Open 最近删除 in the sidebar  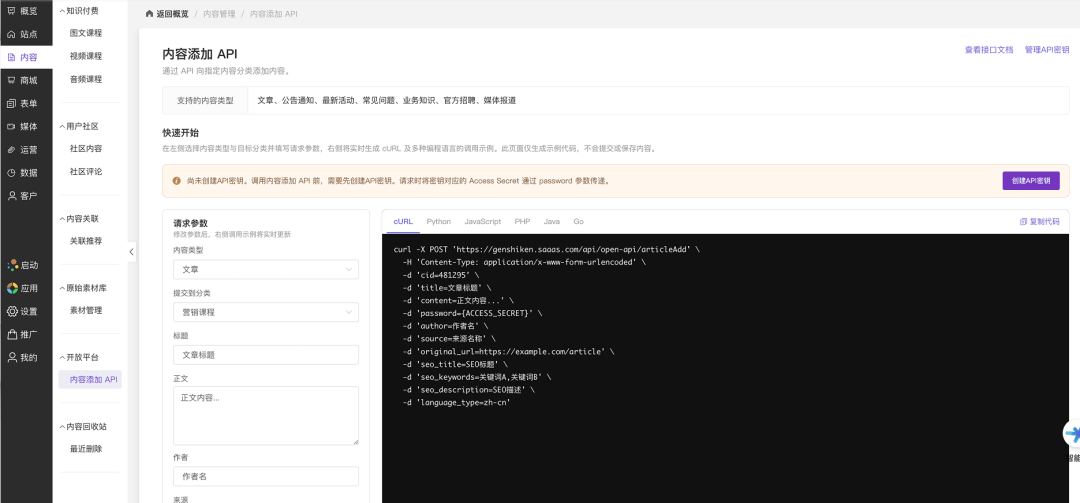click(x=86, y=449)
